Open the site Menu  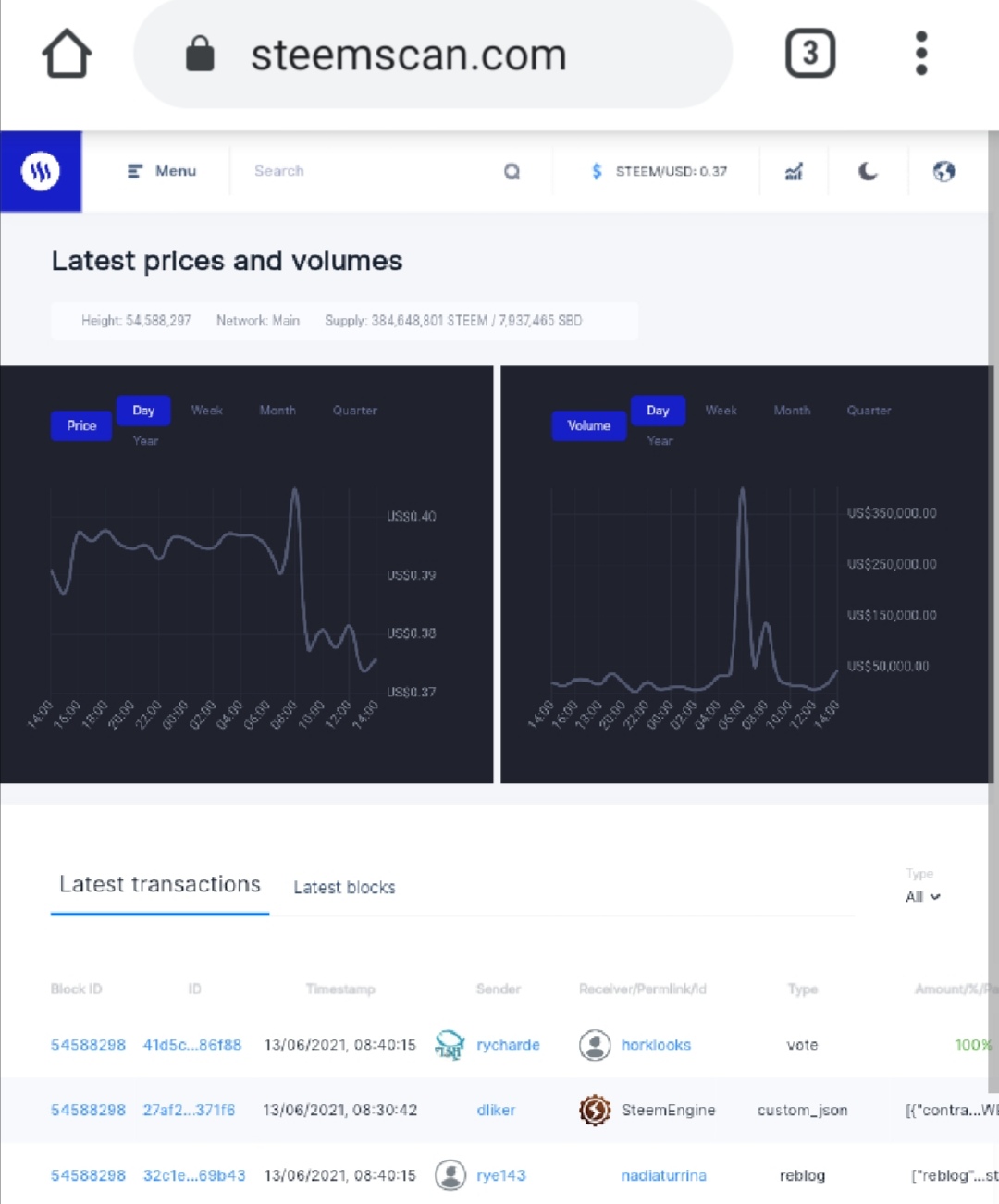pyautogui.click(x=162, y=171)
